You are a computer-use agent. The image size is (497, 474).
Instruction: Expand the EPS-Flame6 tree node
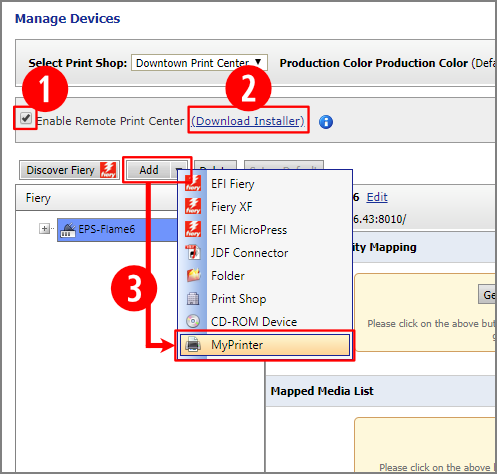(x=44, y=229)
